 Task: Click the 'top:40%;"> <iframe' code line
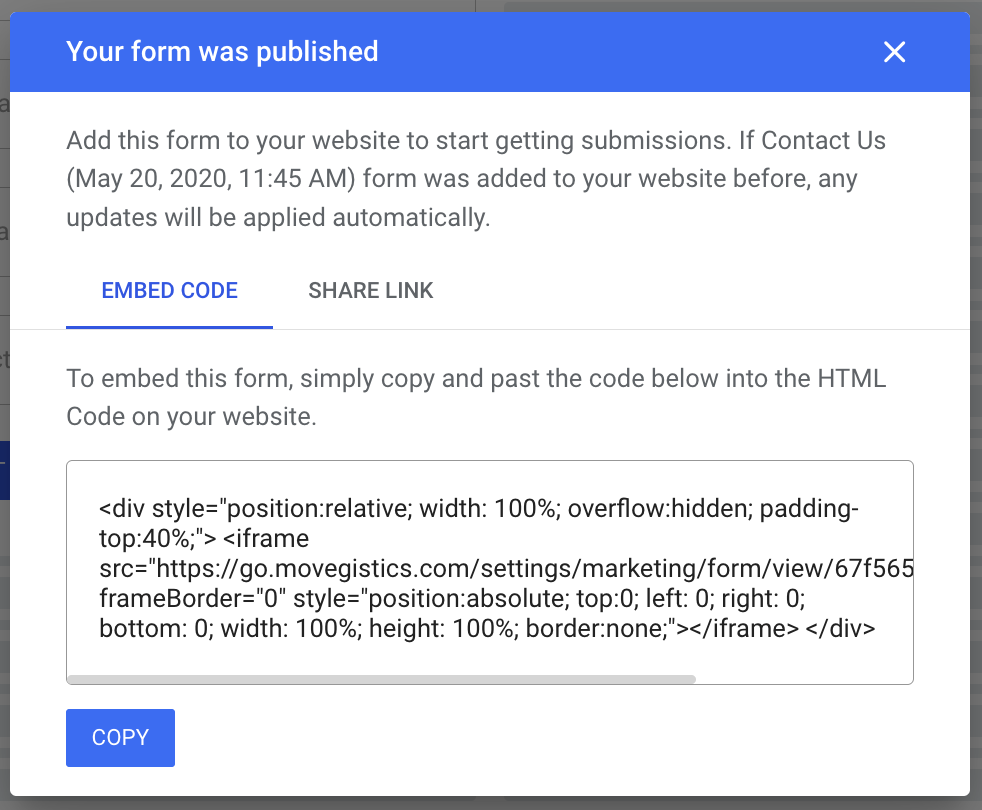point(205,539)
